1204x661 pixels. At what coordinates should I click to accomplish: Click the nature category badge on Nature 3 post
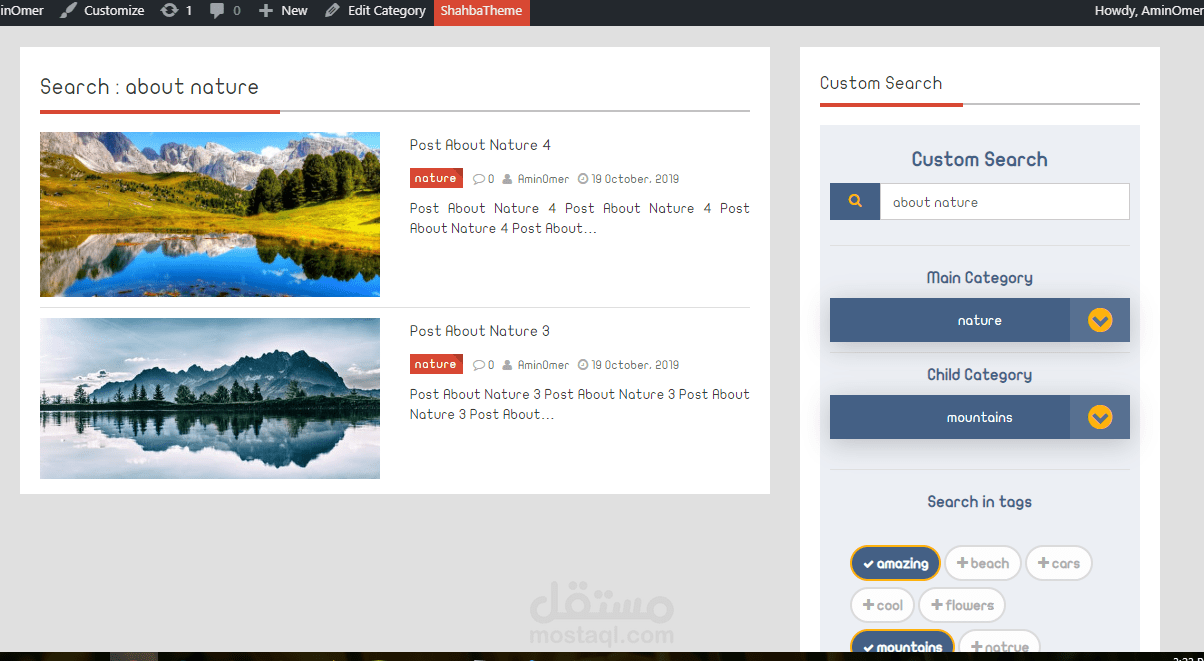pyautogui.click(x=436, y=364)
